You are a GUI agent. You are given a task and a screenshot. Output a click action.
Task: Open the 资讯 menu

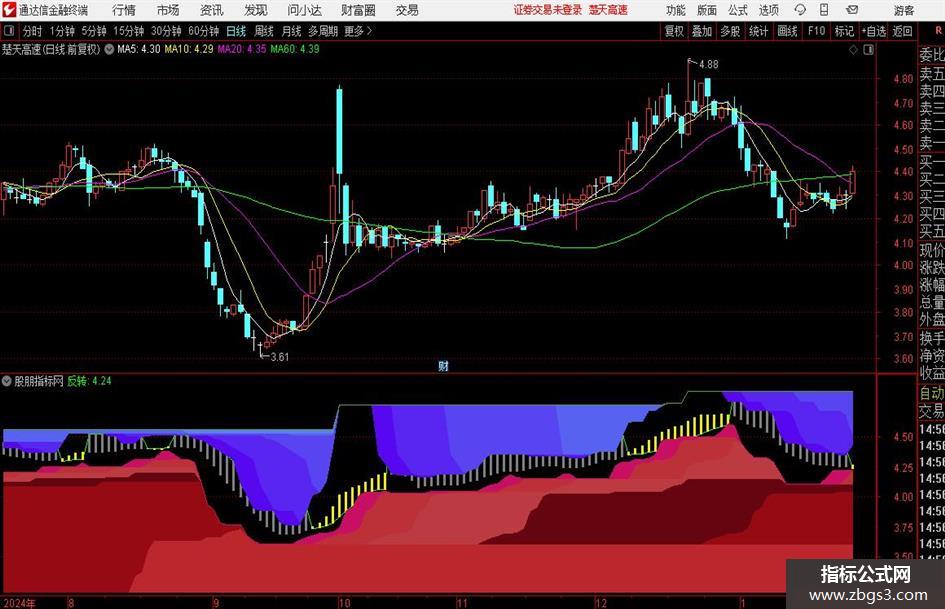tap(212, 10)
